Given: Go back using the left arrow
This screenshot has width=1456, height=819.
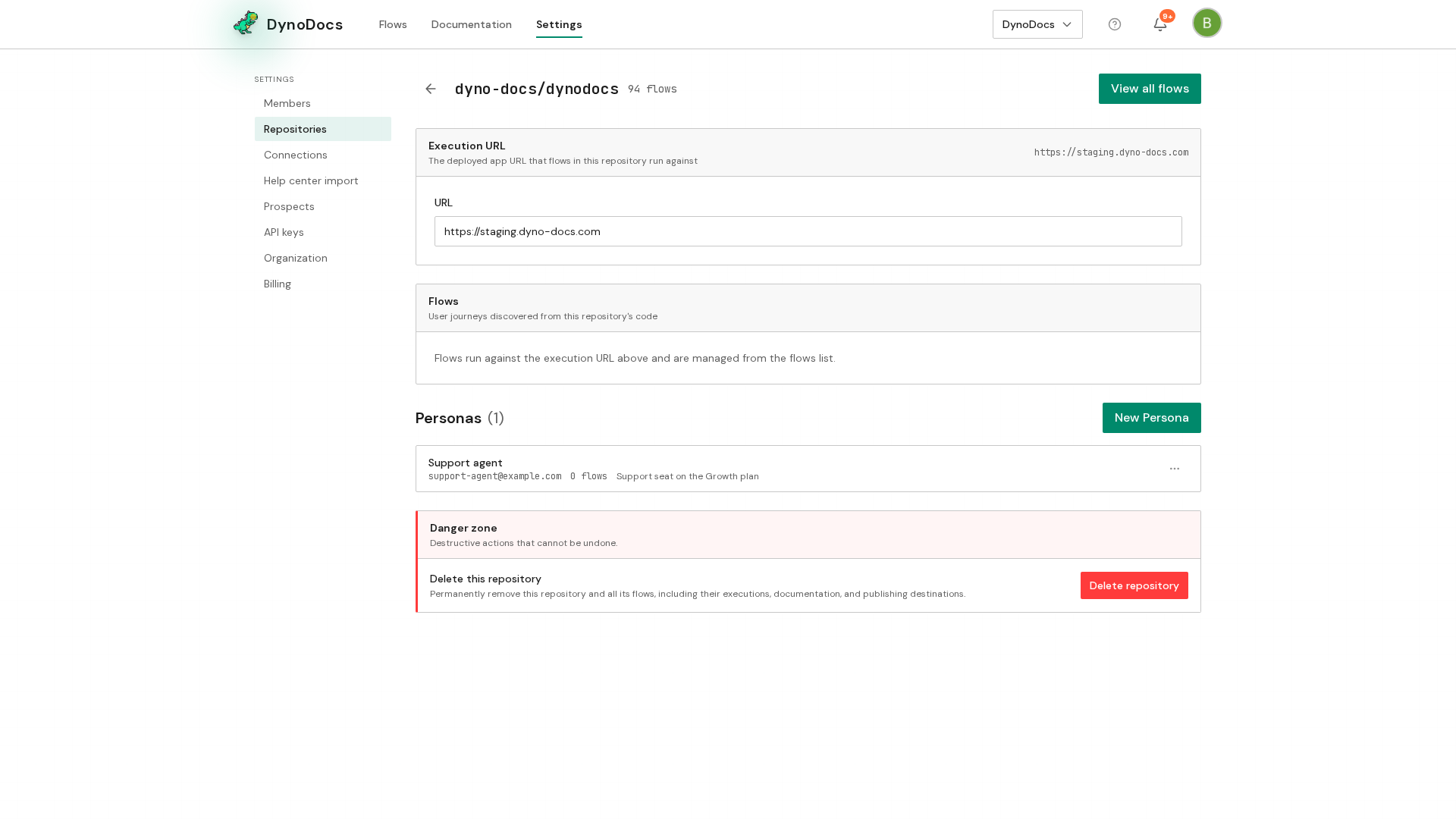Looking at the screenshot, I should (431, 89).
